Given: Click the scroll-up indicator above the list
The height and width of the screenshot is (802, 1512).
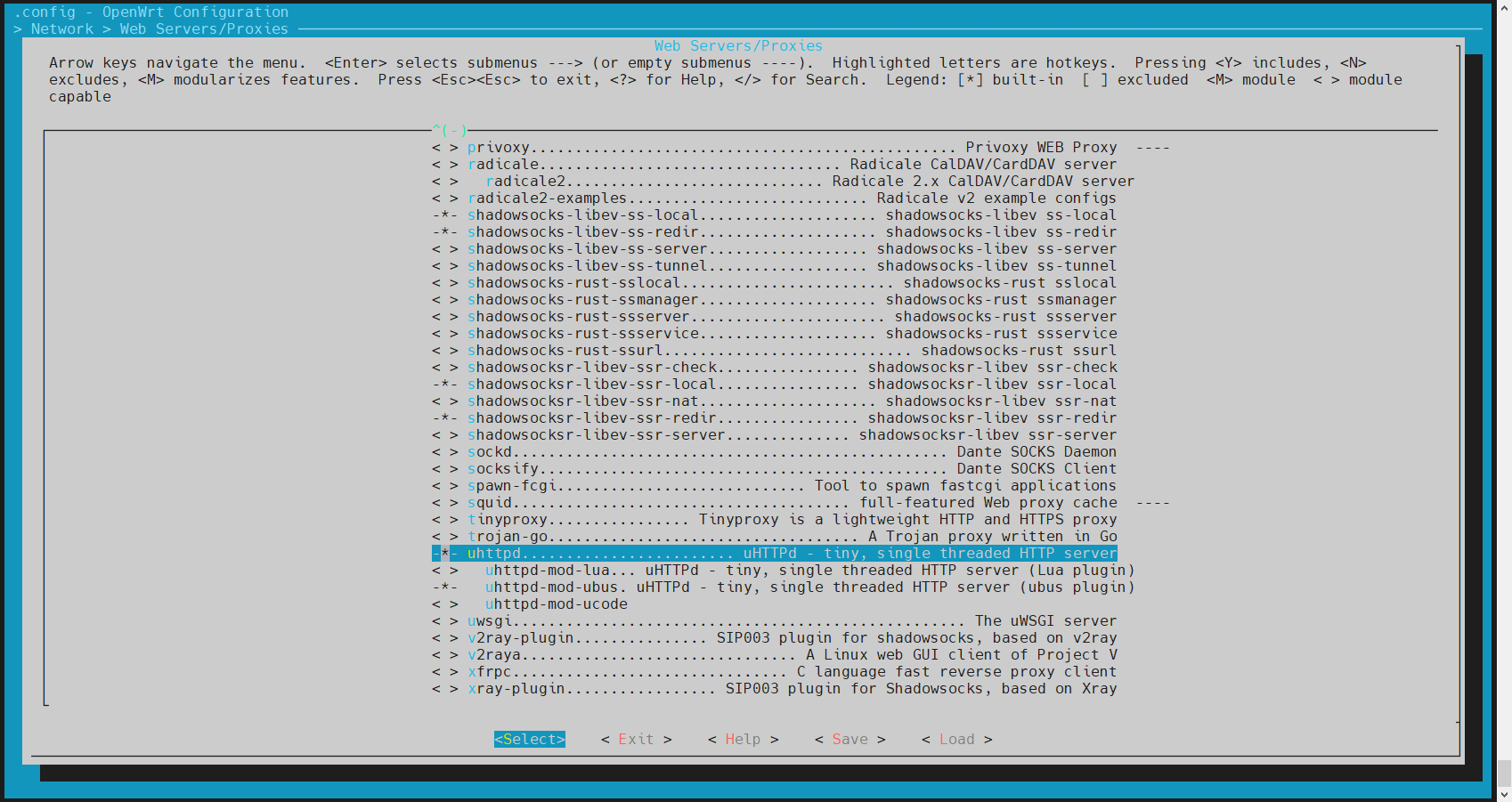Looking at the screenshot, I should click(x=450, y=130).
